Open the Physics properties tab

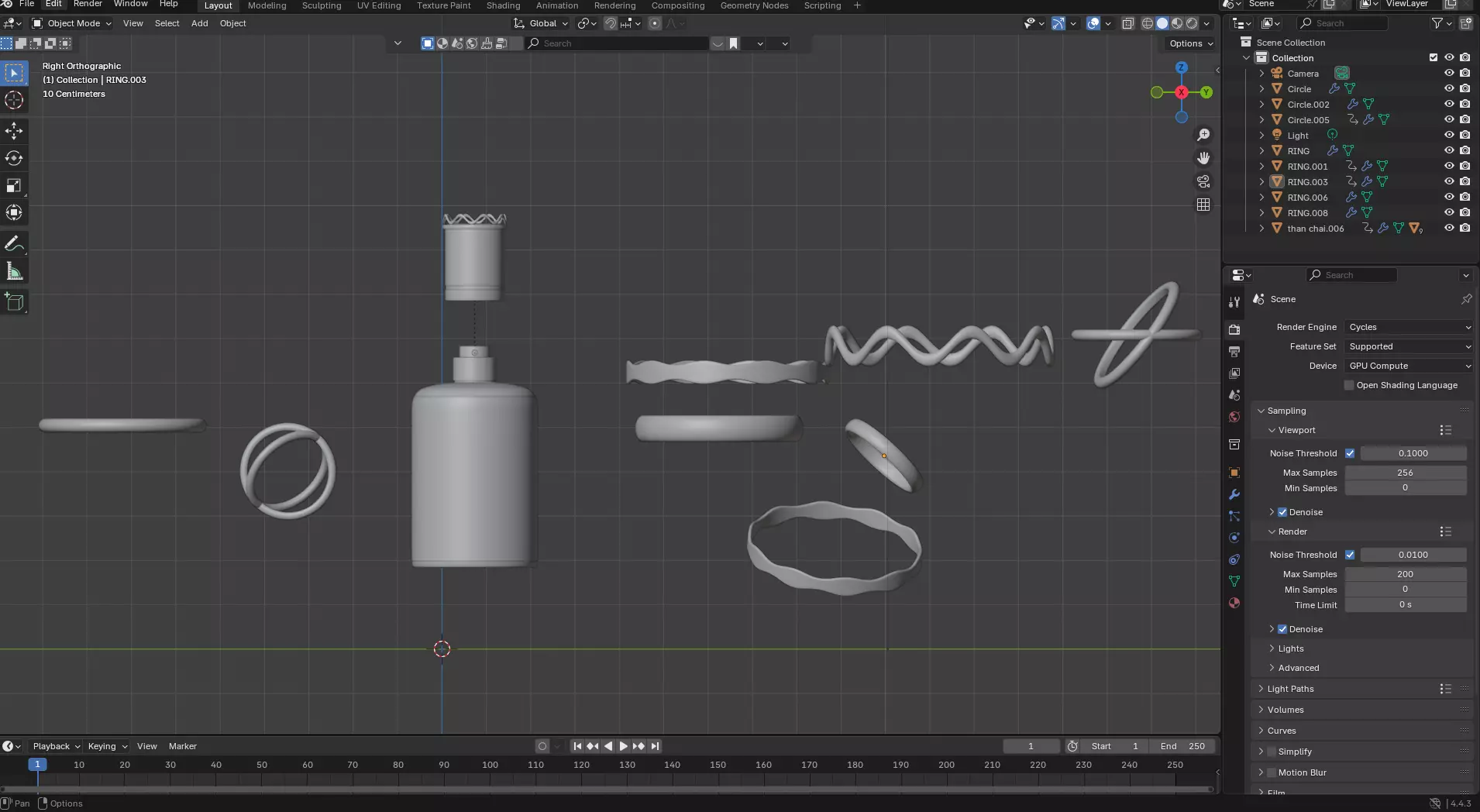[x=1234, y=538]
